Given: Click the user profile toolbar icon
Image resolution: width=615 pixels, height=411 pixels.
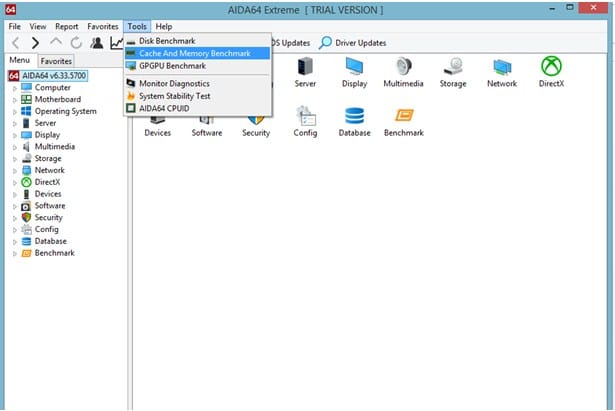Looking at the screenshot, I should pyautogui.click(x=96, y=42).
